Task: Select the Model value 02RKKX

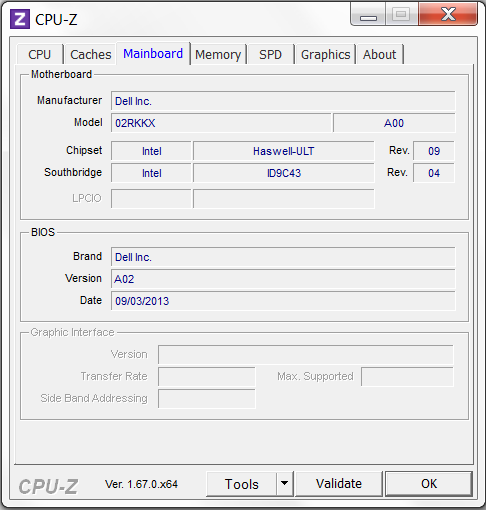Action: (221, 123)
